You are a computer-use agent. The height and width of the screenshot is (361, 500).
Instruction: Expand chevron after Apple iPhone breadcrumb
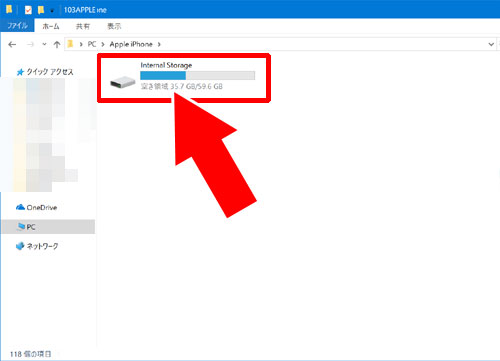(159, 44)
